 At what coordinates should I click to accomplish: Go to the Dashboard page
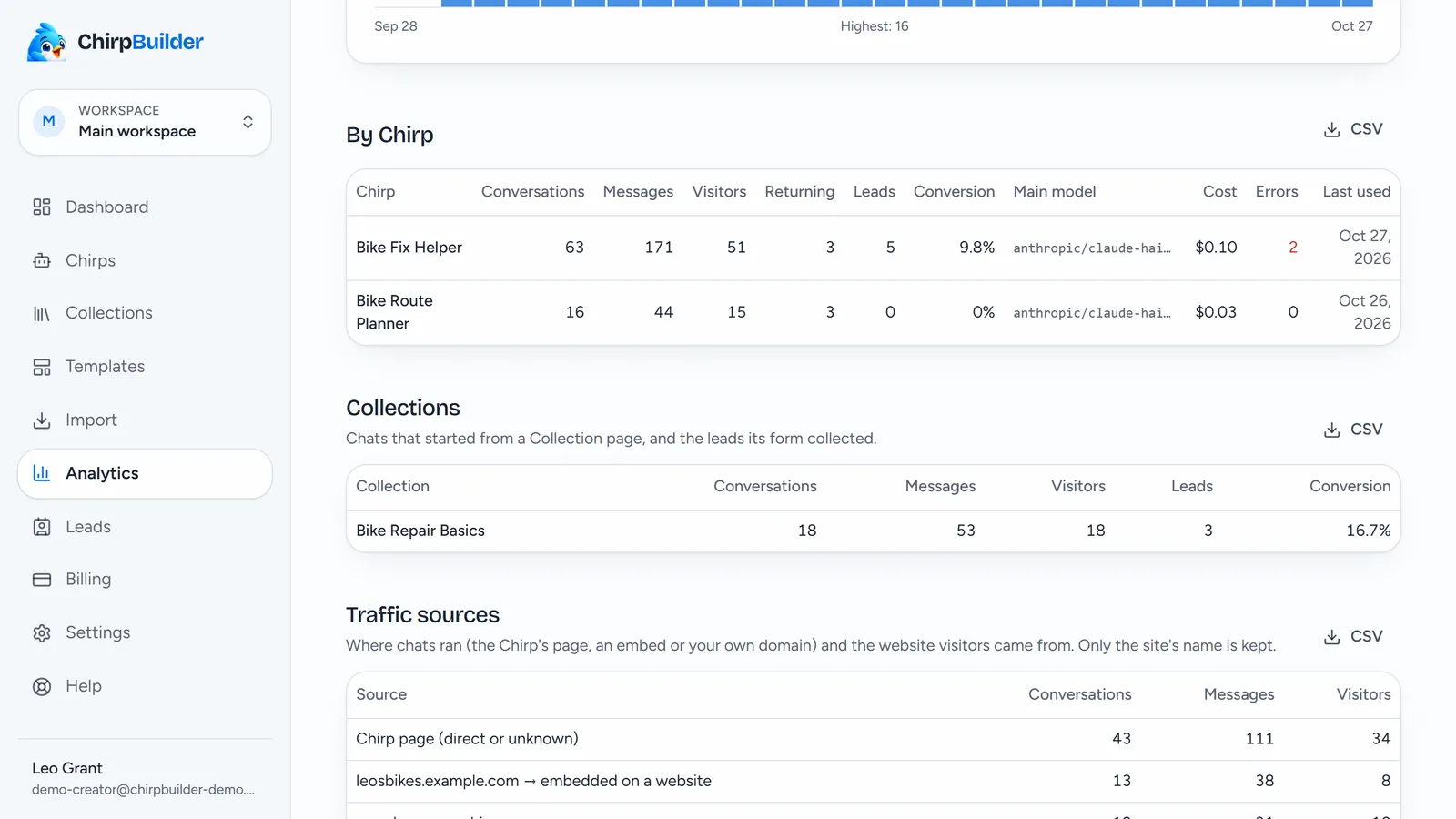tap(145, 207)
